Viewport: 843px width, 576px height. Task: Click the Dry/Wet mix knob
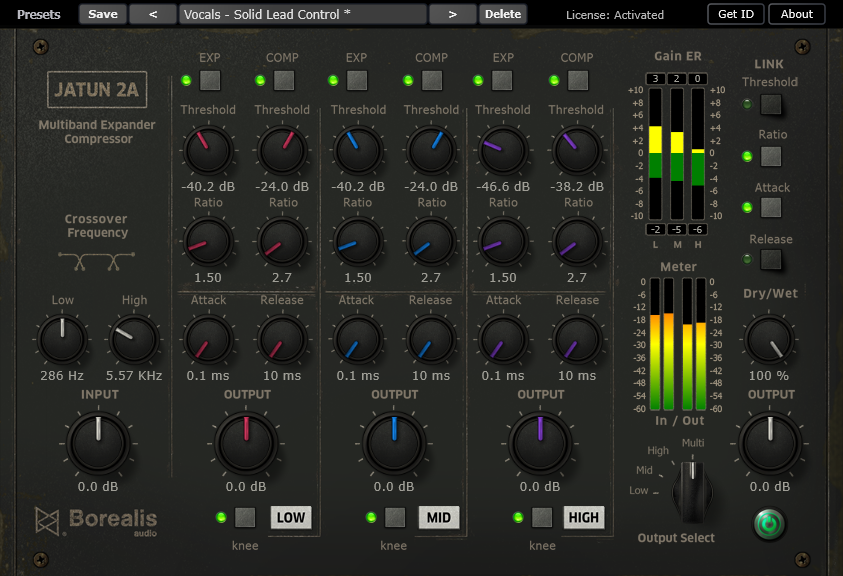[769, 340]
